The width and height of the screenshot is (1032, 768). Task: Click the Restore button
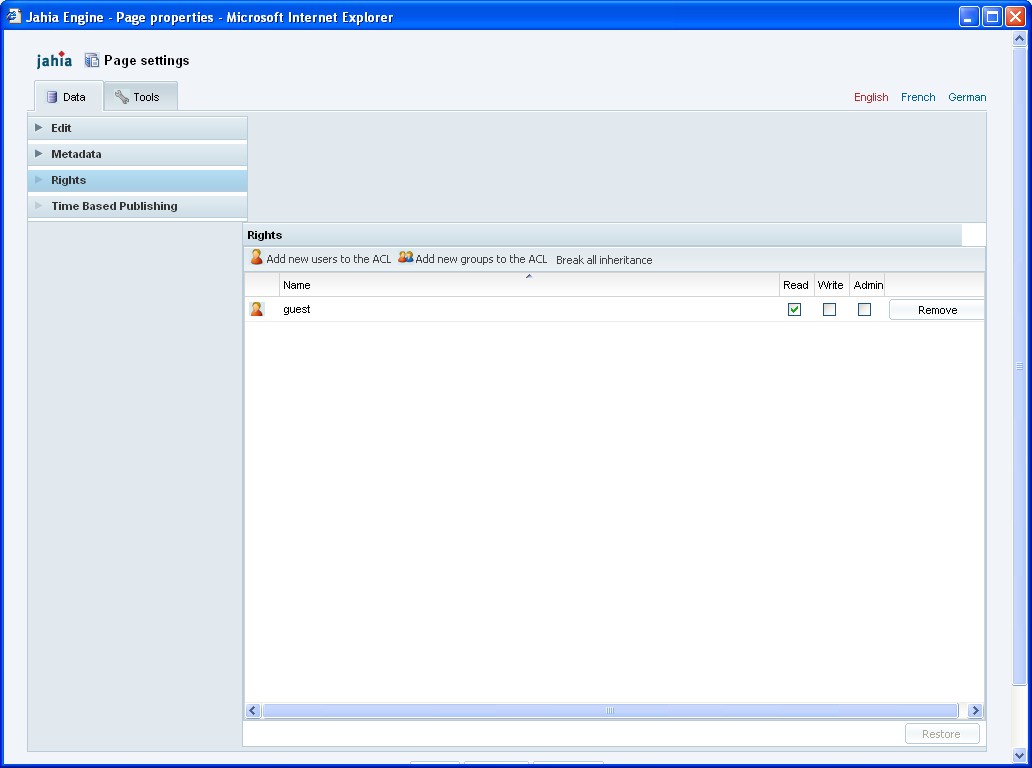(942, 734)
